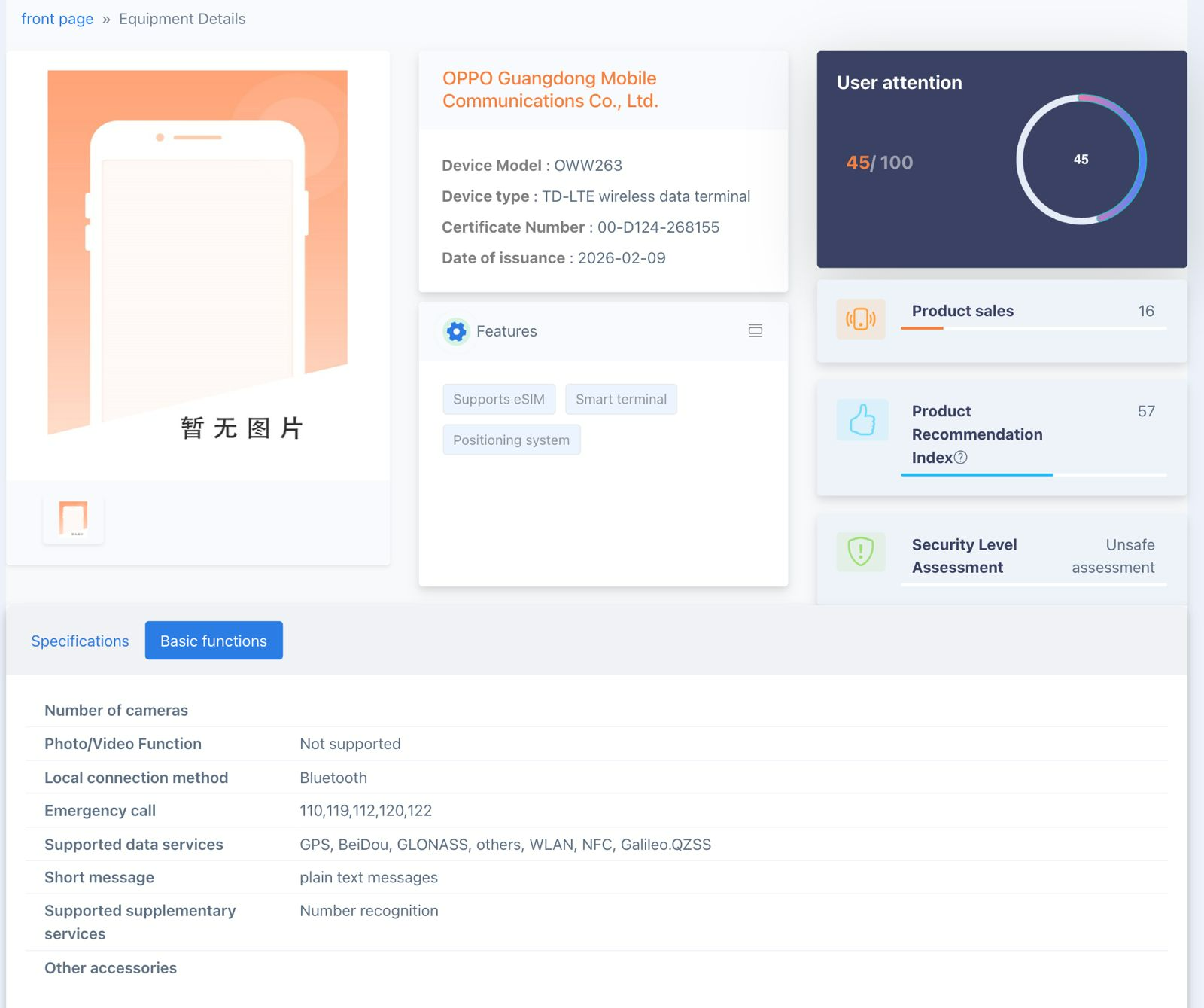Click the Certificate Number value
Screen dimensions: 1204x1008
[658, 227]
